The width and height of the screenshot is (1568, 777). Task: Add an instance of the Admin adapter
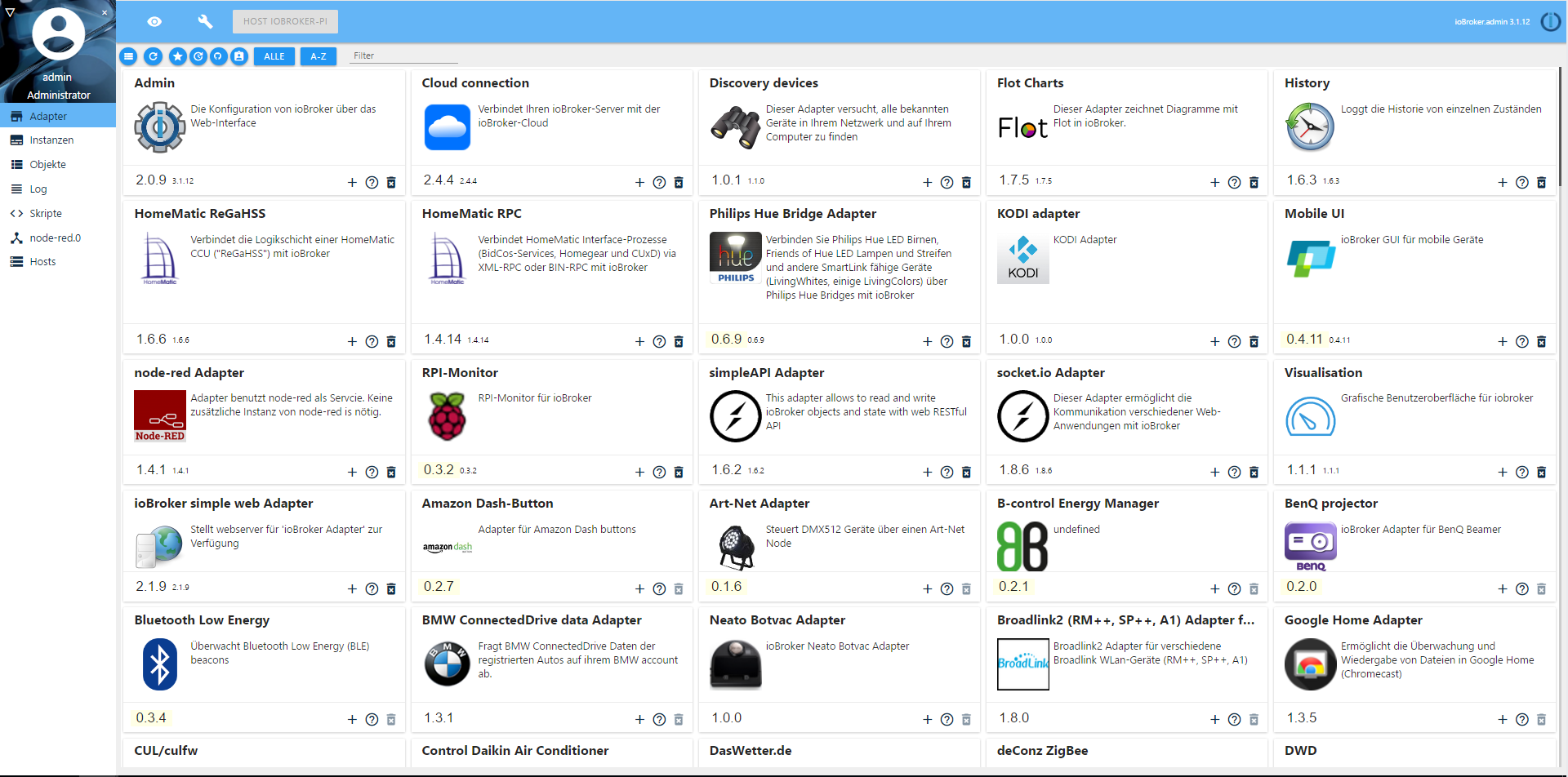coord(352,182)
